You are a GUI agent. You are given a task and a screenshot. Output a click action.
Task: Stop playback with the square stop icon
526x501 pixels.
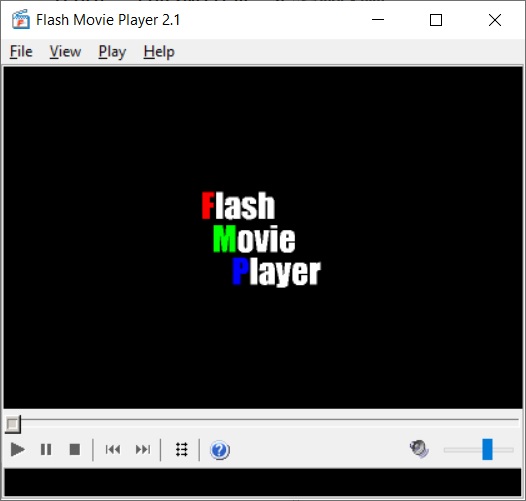[74, 450]
